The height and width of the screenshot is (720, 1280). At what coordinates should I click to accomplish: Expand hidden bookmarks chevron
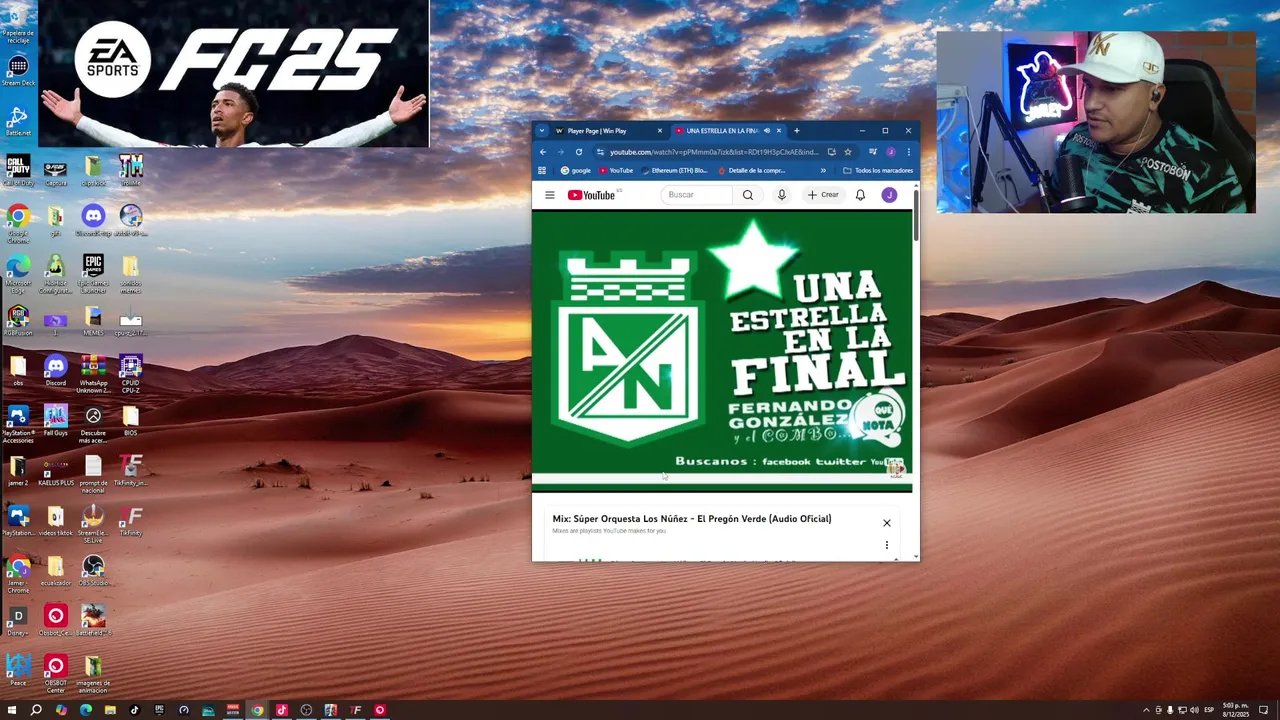coord(823,171)
